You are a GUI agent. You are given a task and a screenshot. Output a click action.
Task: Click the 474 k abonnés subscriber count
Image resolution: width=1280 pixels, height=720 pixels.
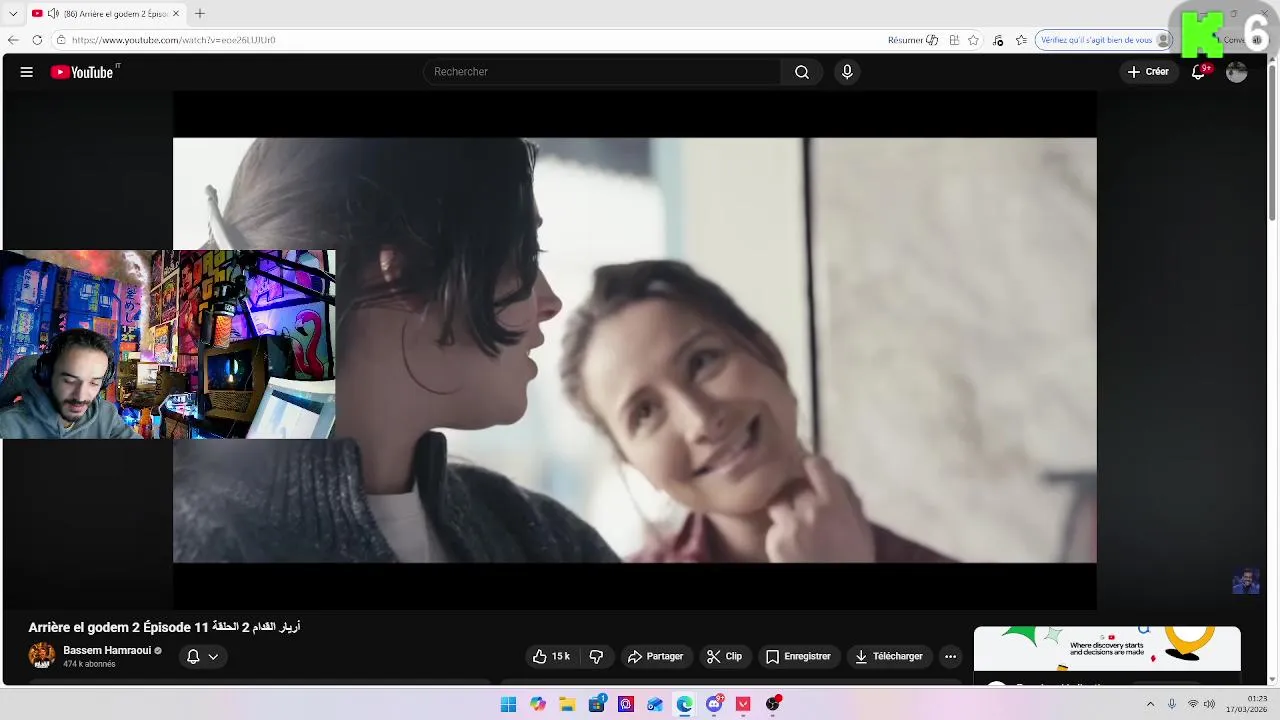click(x=89, y=664)
